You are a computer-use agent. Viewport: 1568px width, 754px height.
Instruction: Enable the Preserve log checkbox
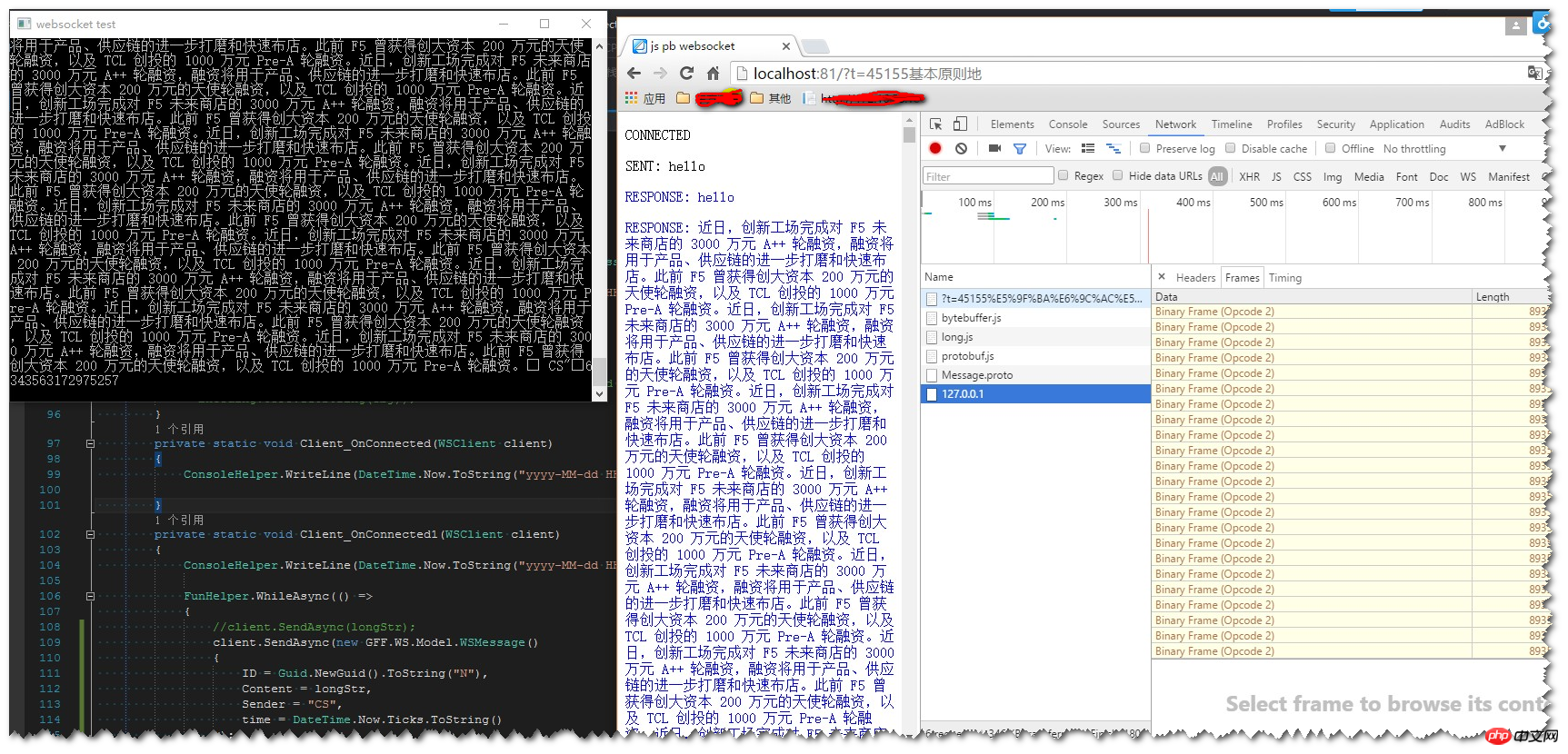point(1144,148)
